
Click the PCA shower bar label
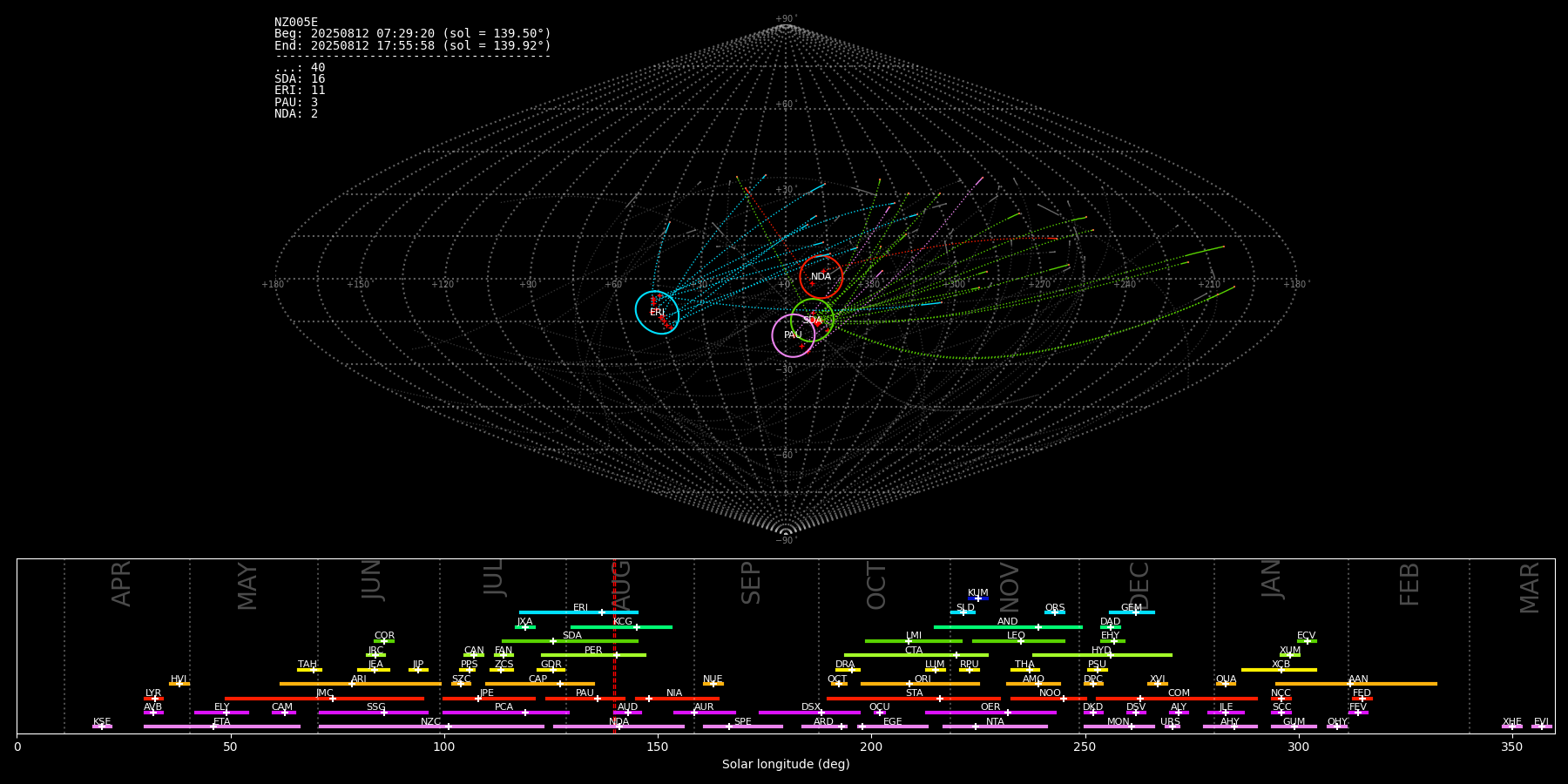pos(504,707)
